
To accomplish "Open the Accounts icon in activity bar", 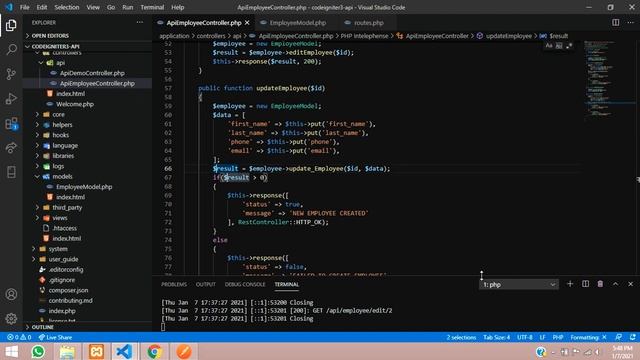I will 11,294.
